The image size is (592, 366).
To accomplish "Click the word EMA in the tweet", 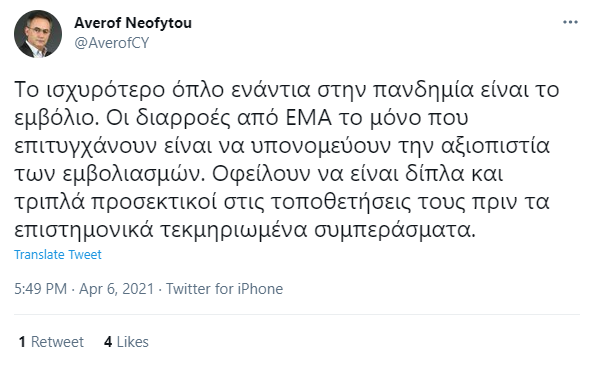I will (x=309, y=118).
